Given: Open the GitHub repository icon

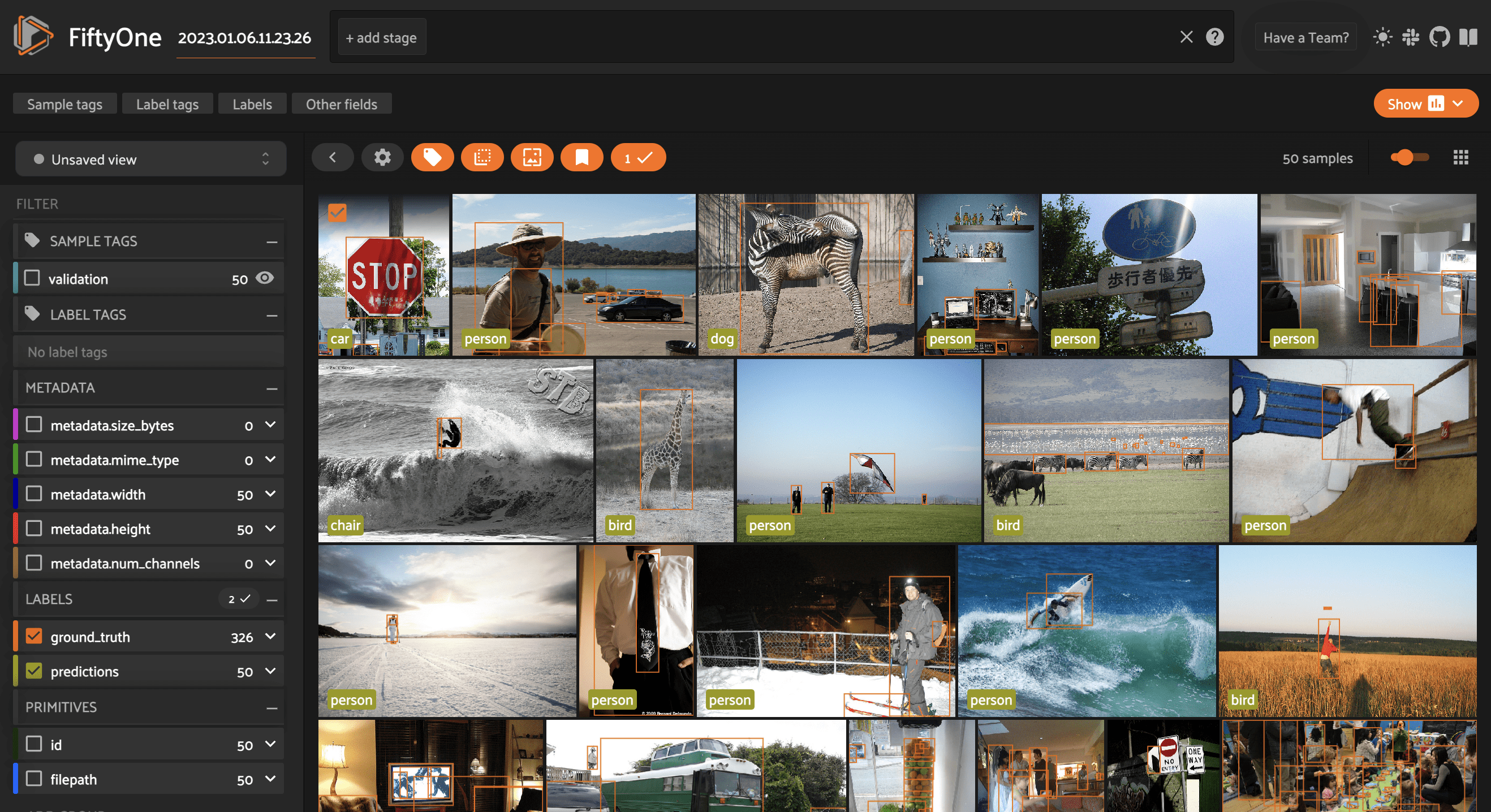Looking at the screenshot, I should (1439, 38).
